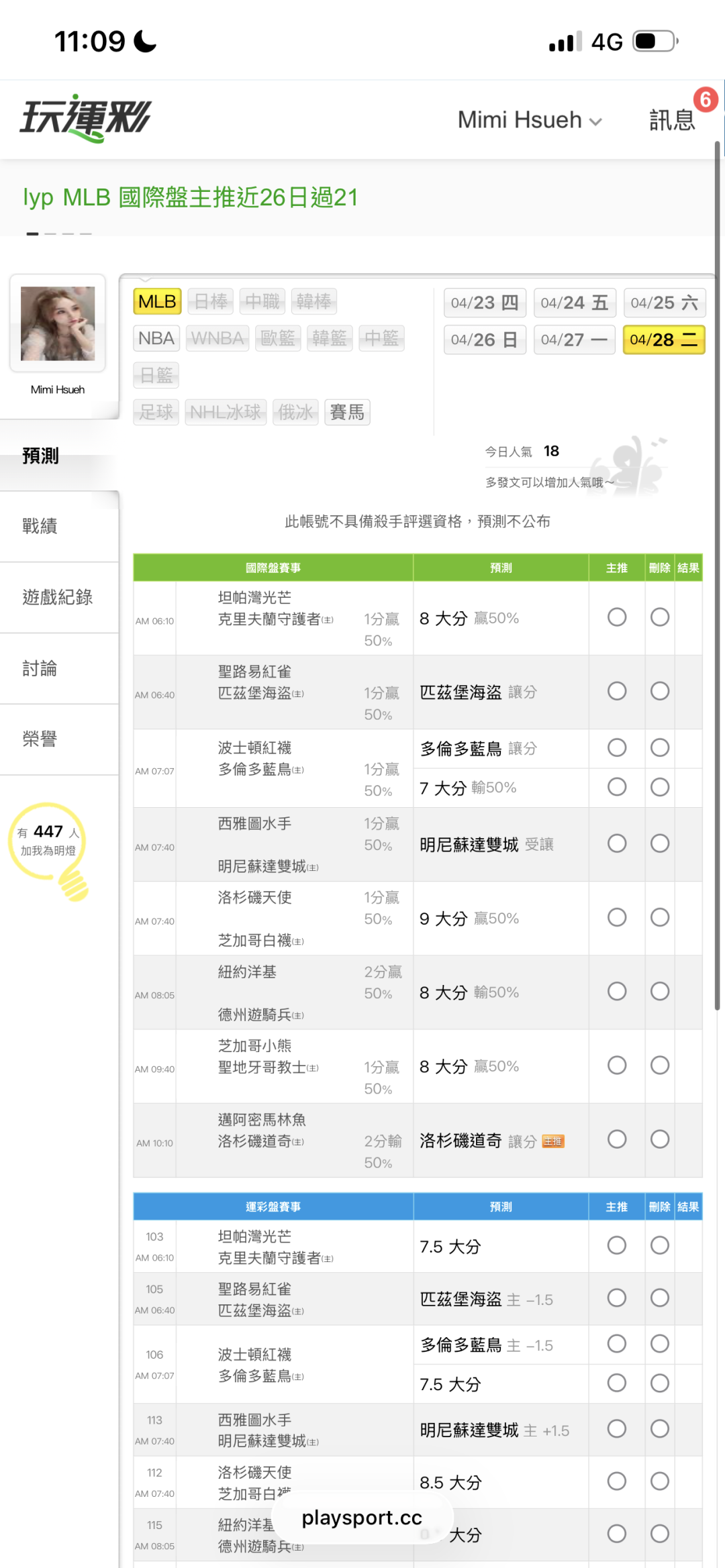Switch to the 戰績 sidebar tab
The image size is (725, 1568).
click(40, 526)
